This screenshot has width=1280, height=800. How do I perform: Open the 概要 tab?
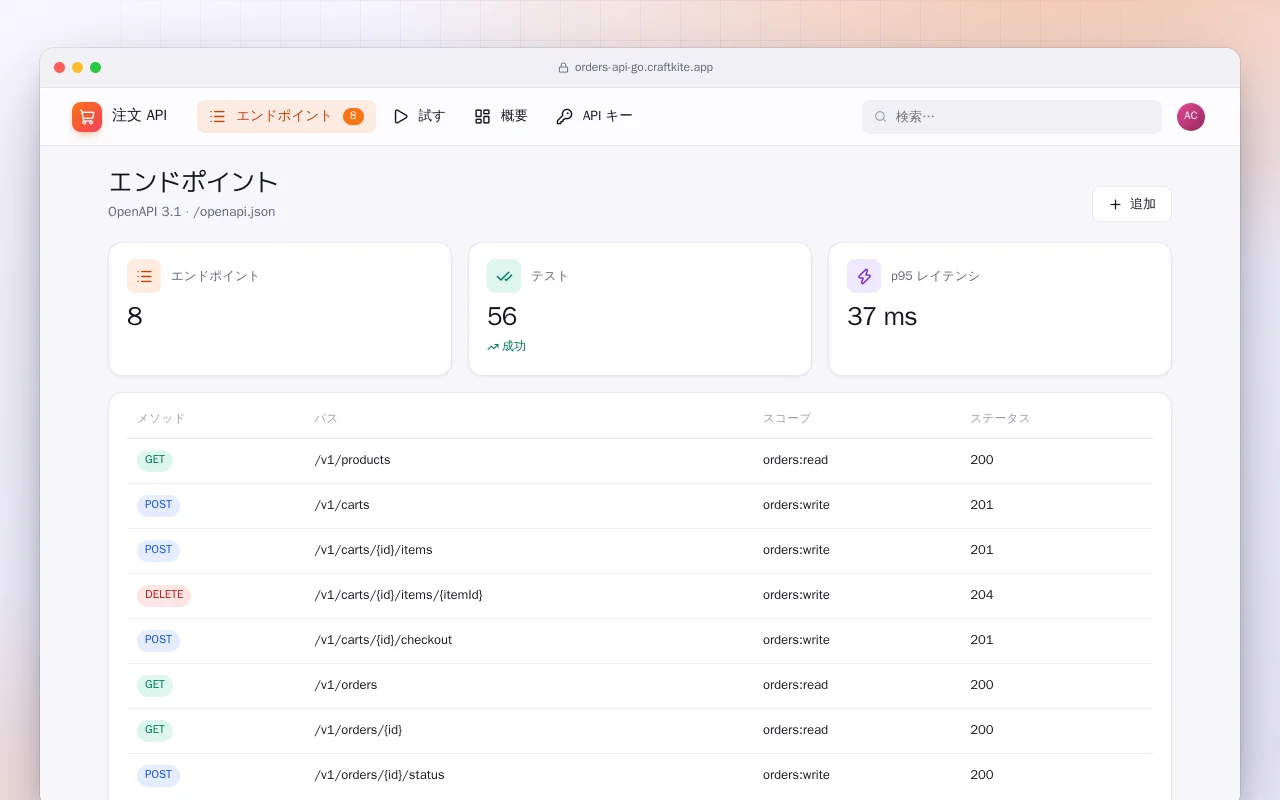coord(501,116)
